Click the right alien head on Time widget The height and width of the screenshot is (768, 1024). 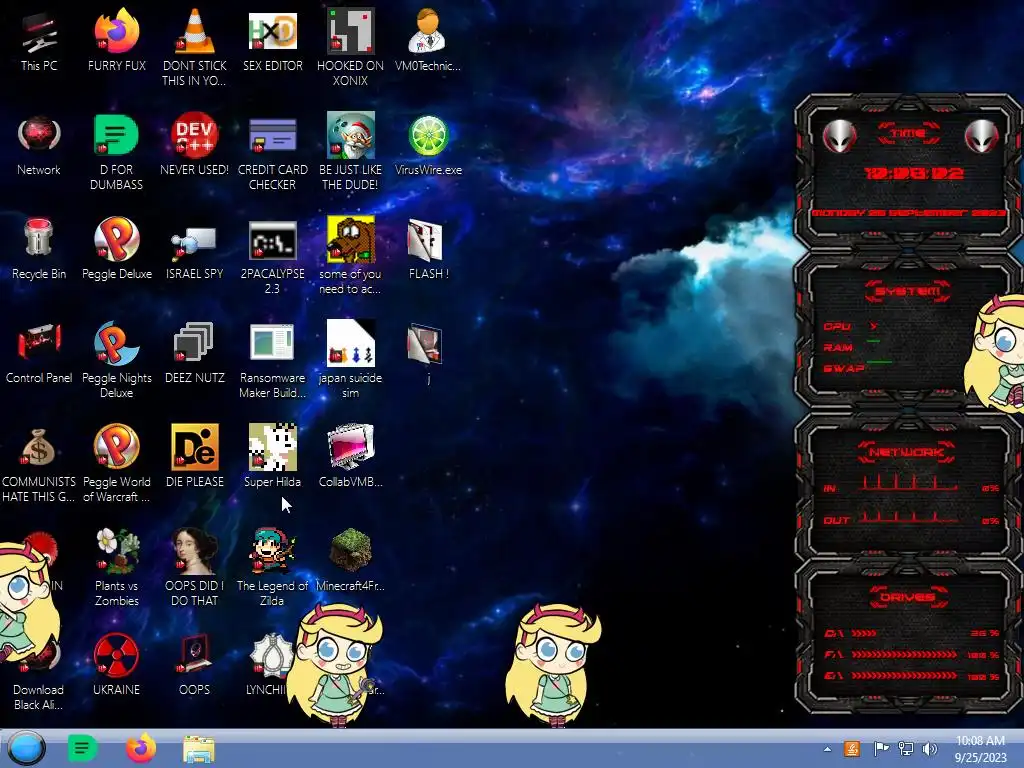[981, 136]
